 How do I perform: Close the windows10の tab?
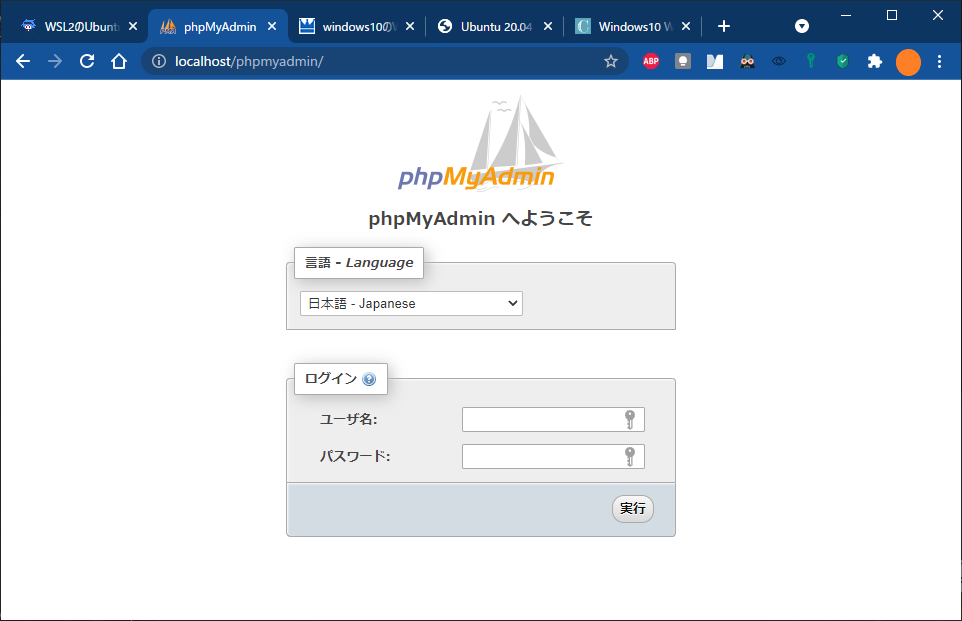tap(410, 26)
